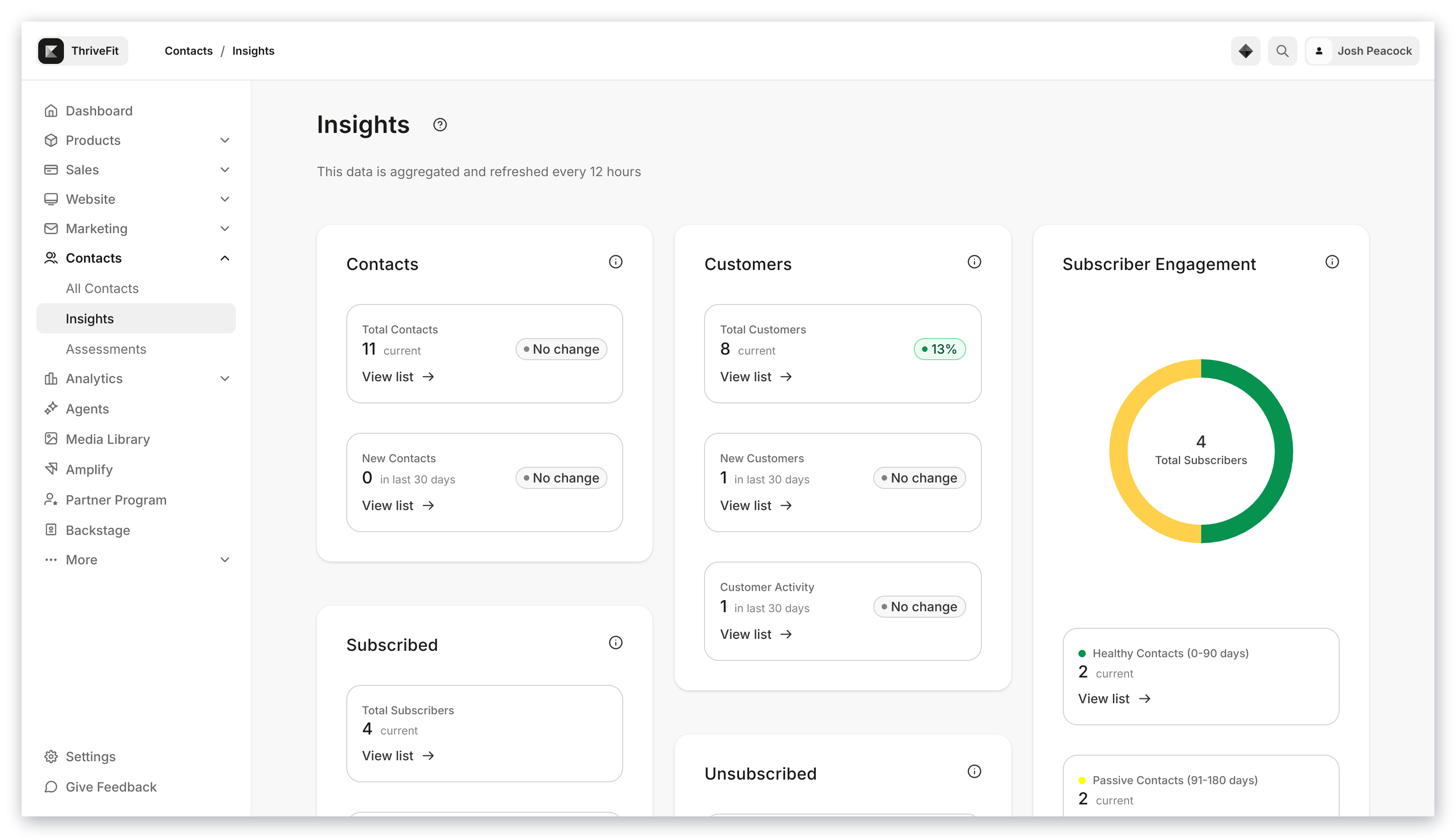Click the 13% badge on Total Customers
1456x838 pixels.
pos(939,350)
